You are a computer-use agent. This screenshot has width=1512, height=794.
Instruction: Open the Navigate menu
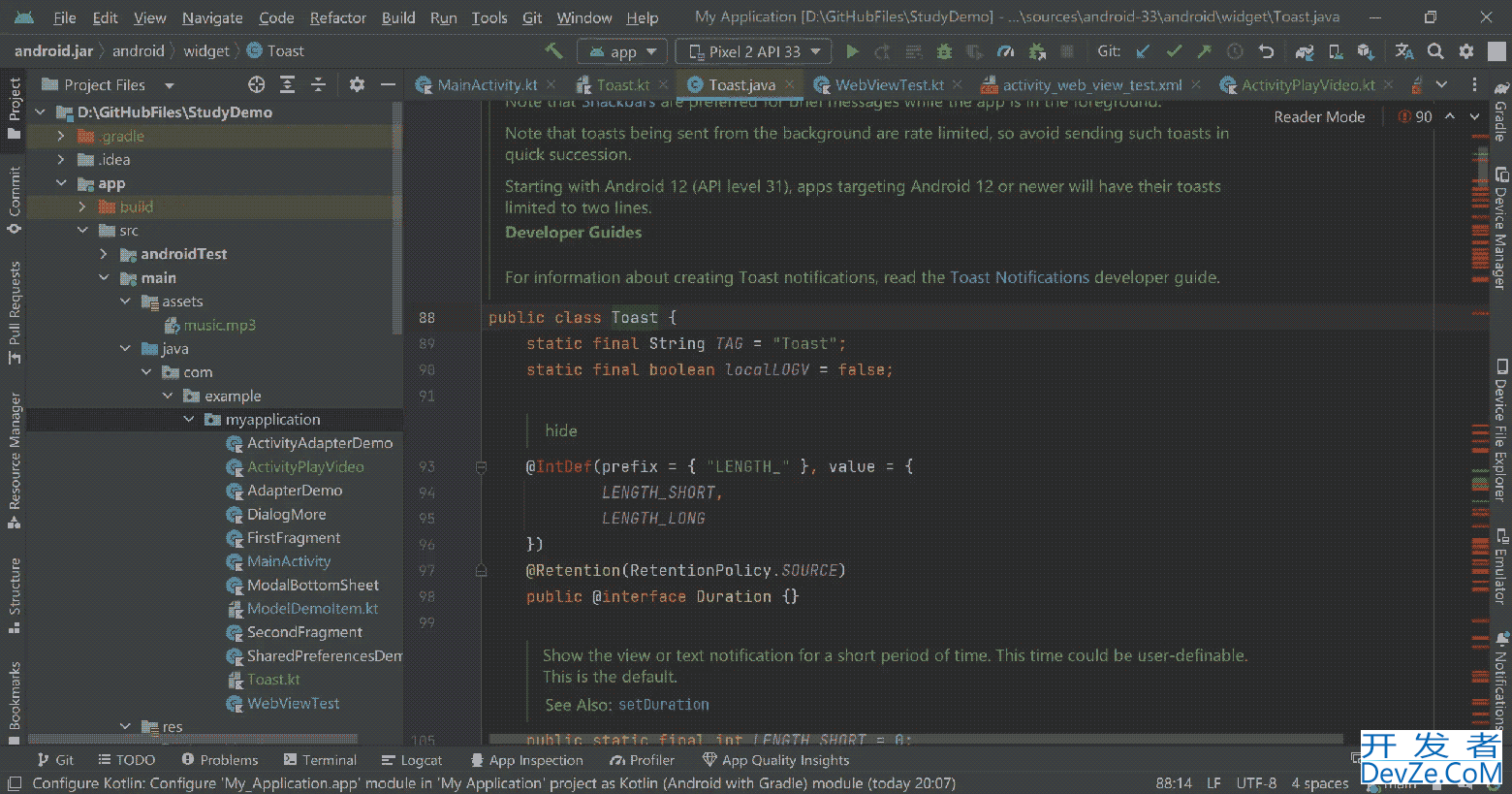click(212, 17)
